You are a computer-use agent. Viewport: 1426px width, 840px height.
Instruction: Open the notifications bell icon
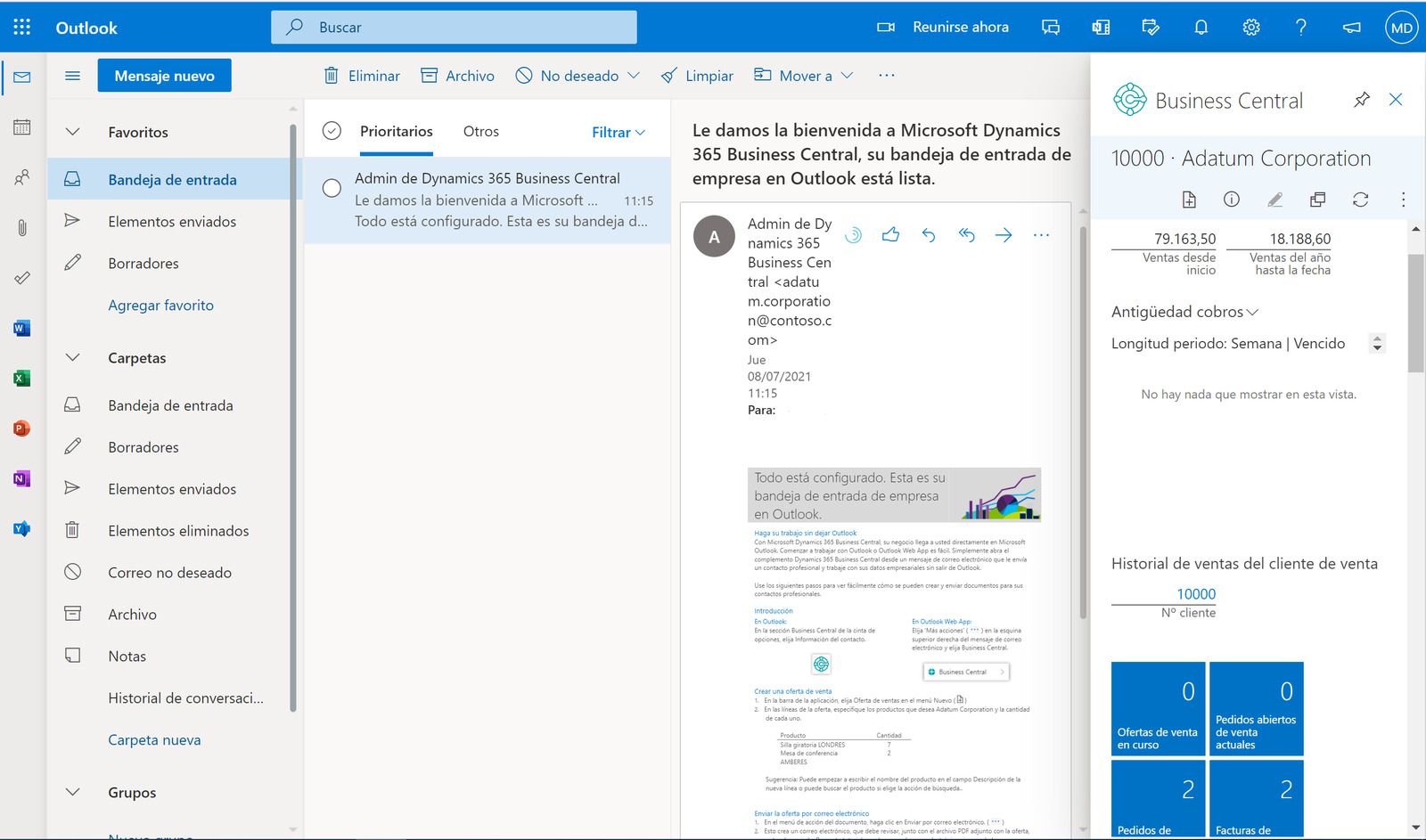[x=1201, y=27]
